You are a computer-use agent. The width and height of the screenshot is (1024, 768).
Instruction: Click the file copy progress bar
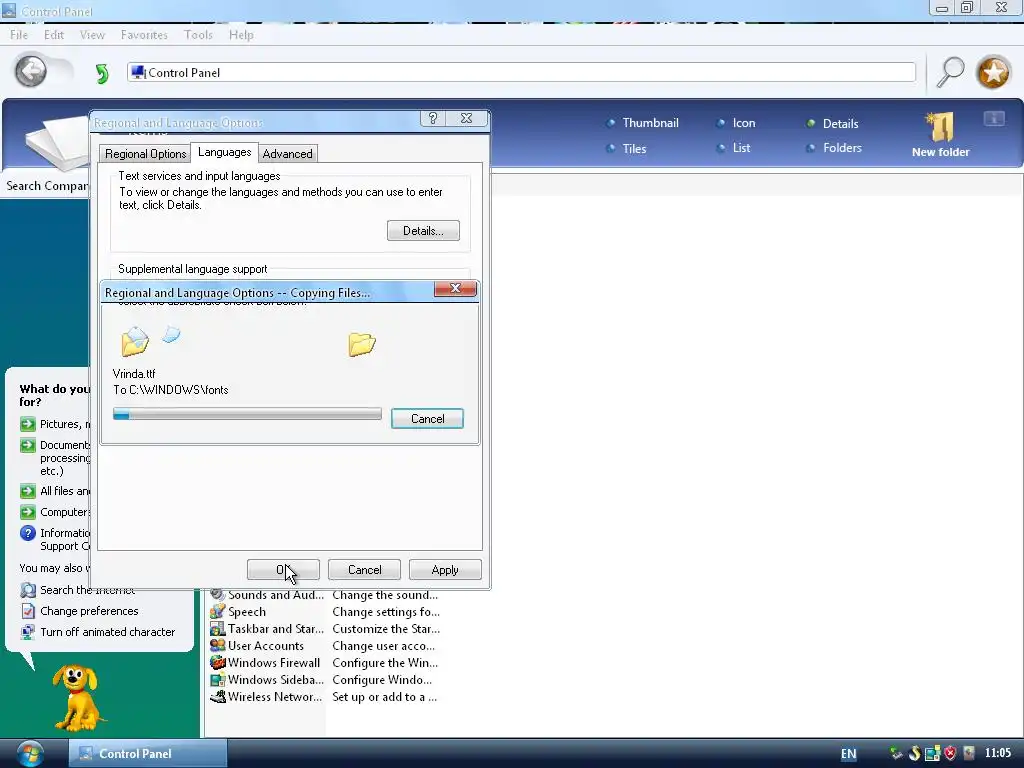(247, 414)
